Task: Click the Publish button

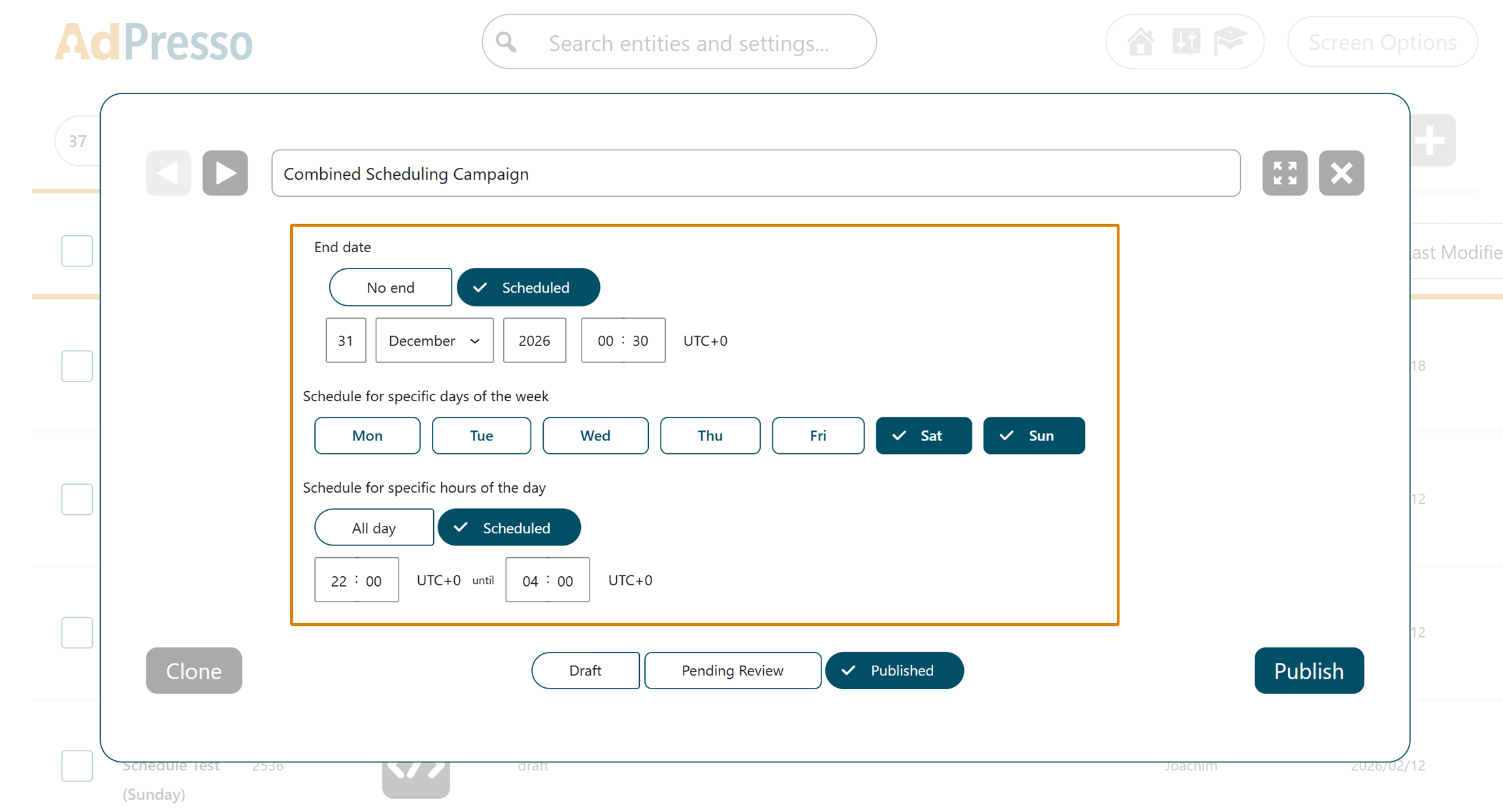Action: (1309, 670)
